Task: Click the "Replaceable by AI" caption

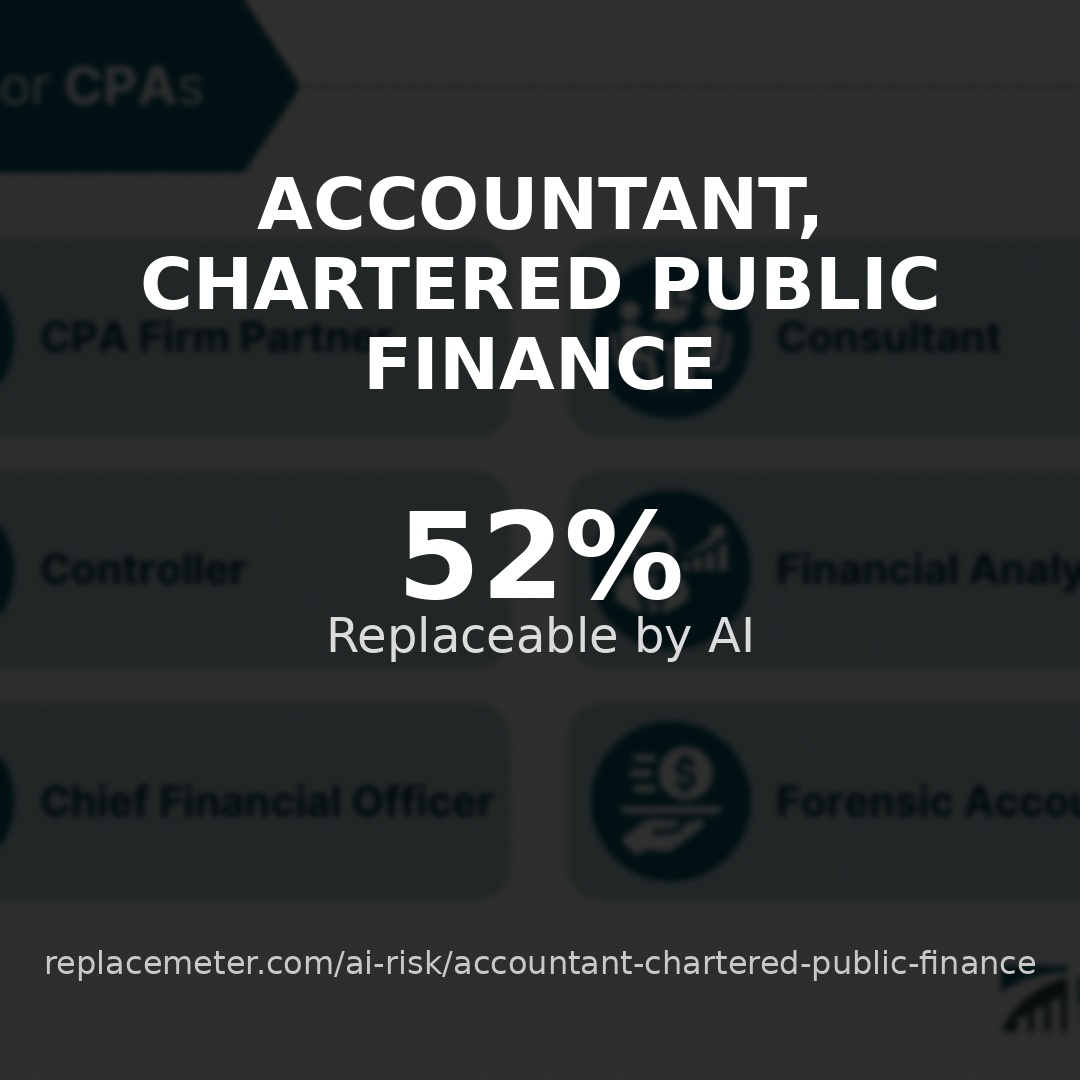Action: click(x=540, y=636)
